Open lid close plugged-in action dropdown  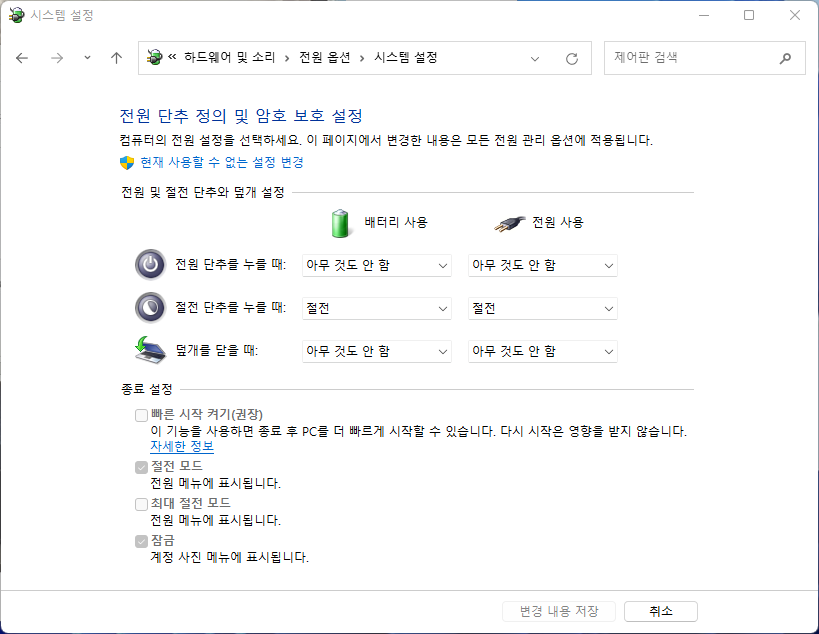543,351
